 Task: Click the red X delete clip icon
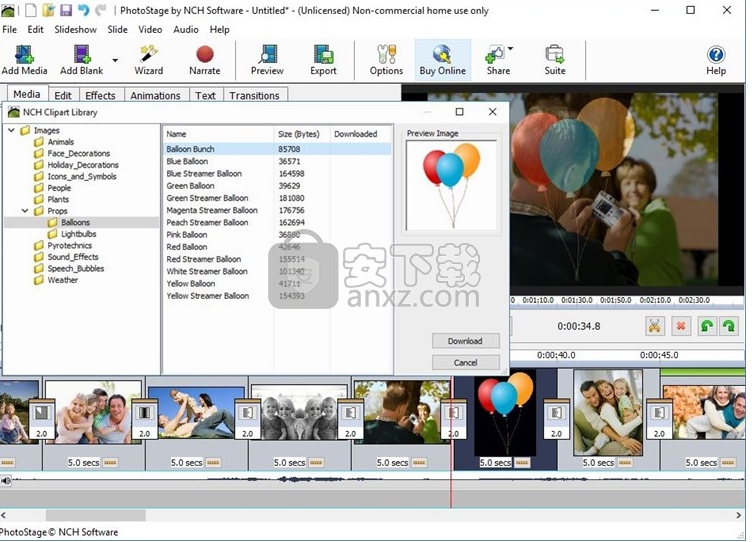(x=681, y=327)
